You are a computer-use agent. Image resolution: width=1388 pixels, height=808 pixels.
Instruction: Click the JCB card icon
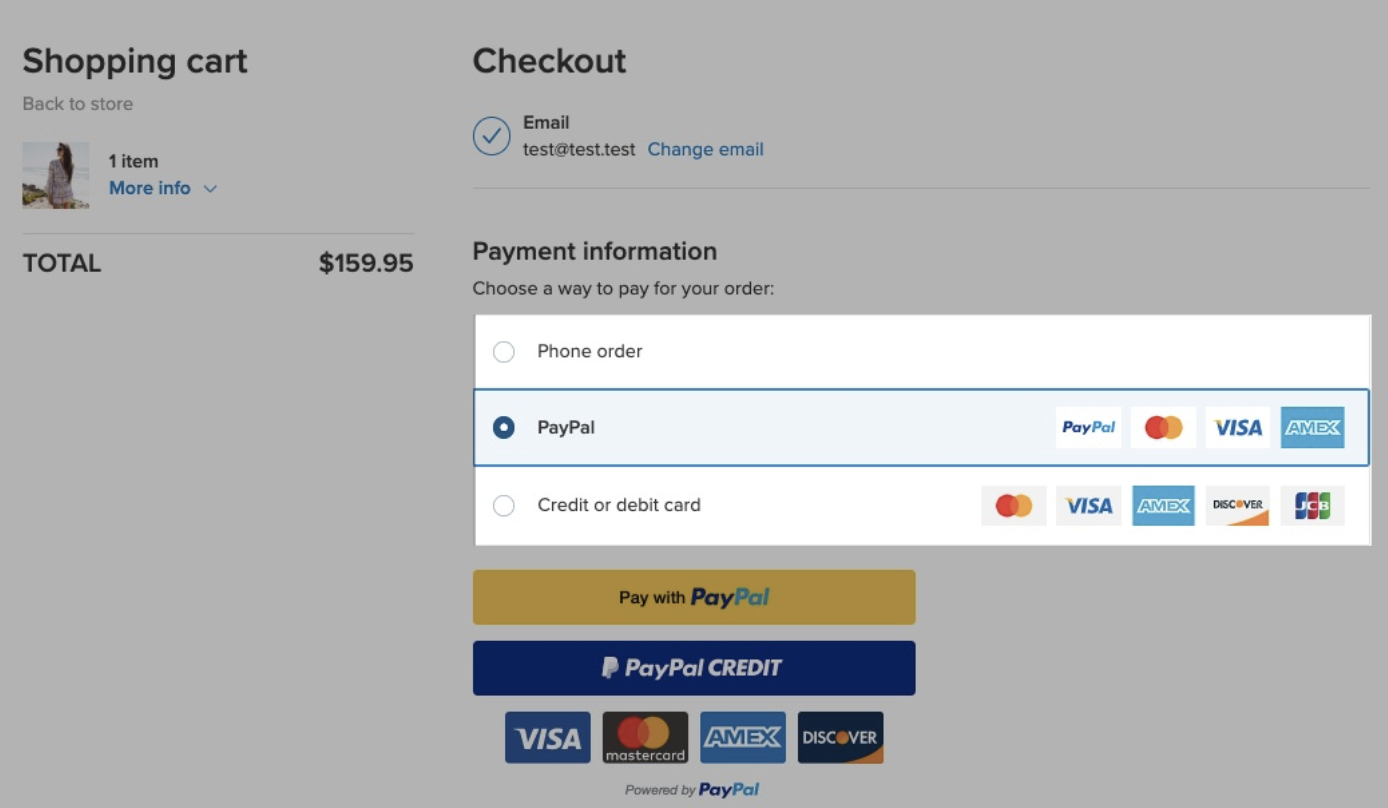pyautogui.click(x=1312, y=505)
